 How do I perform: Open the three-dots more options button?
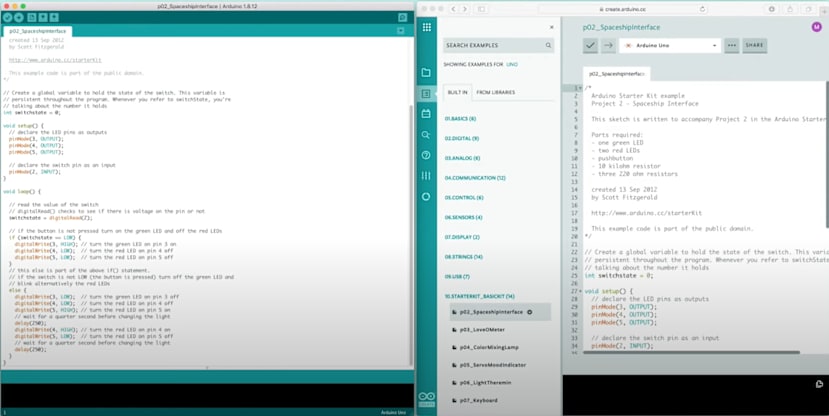731,45
